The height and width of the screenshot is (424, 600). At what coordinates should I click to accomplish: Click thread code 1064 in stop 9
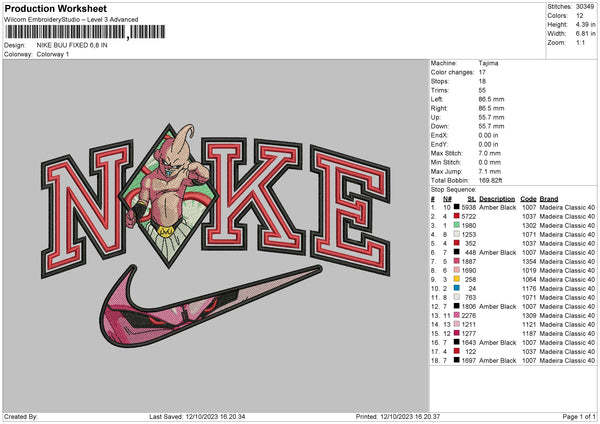[529, 279]
